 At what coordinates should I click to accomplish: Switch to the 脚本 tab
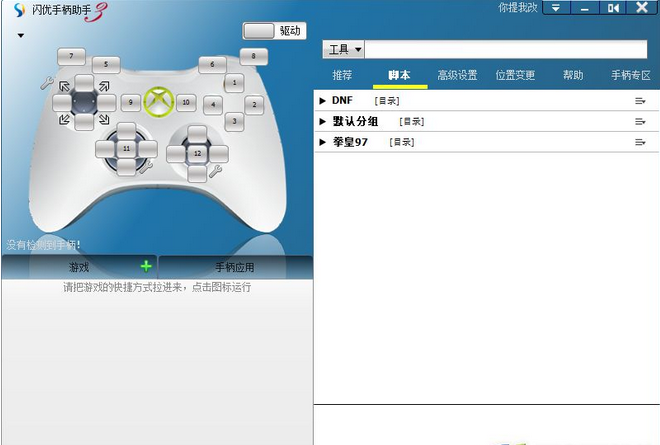click(399, 75)
